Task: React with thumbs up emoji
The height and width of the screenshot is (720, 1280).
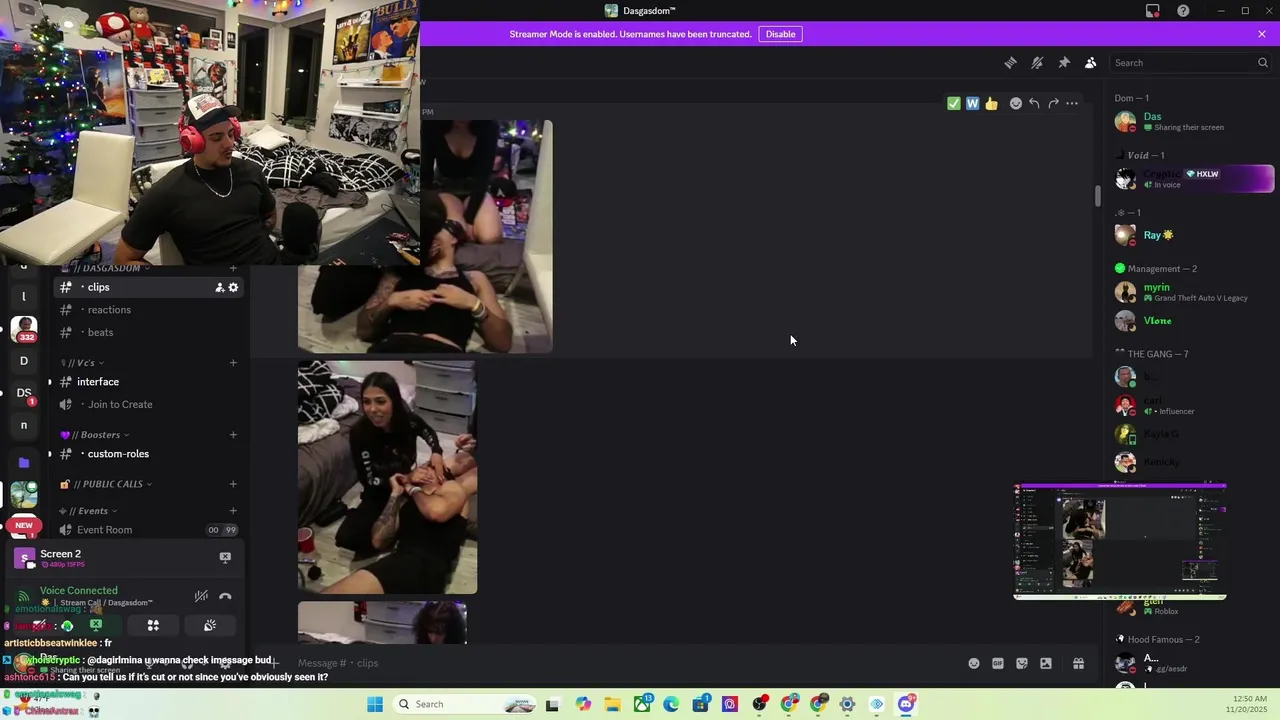Action: (991, 103)
